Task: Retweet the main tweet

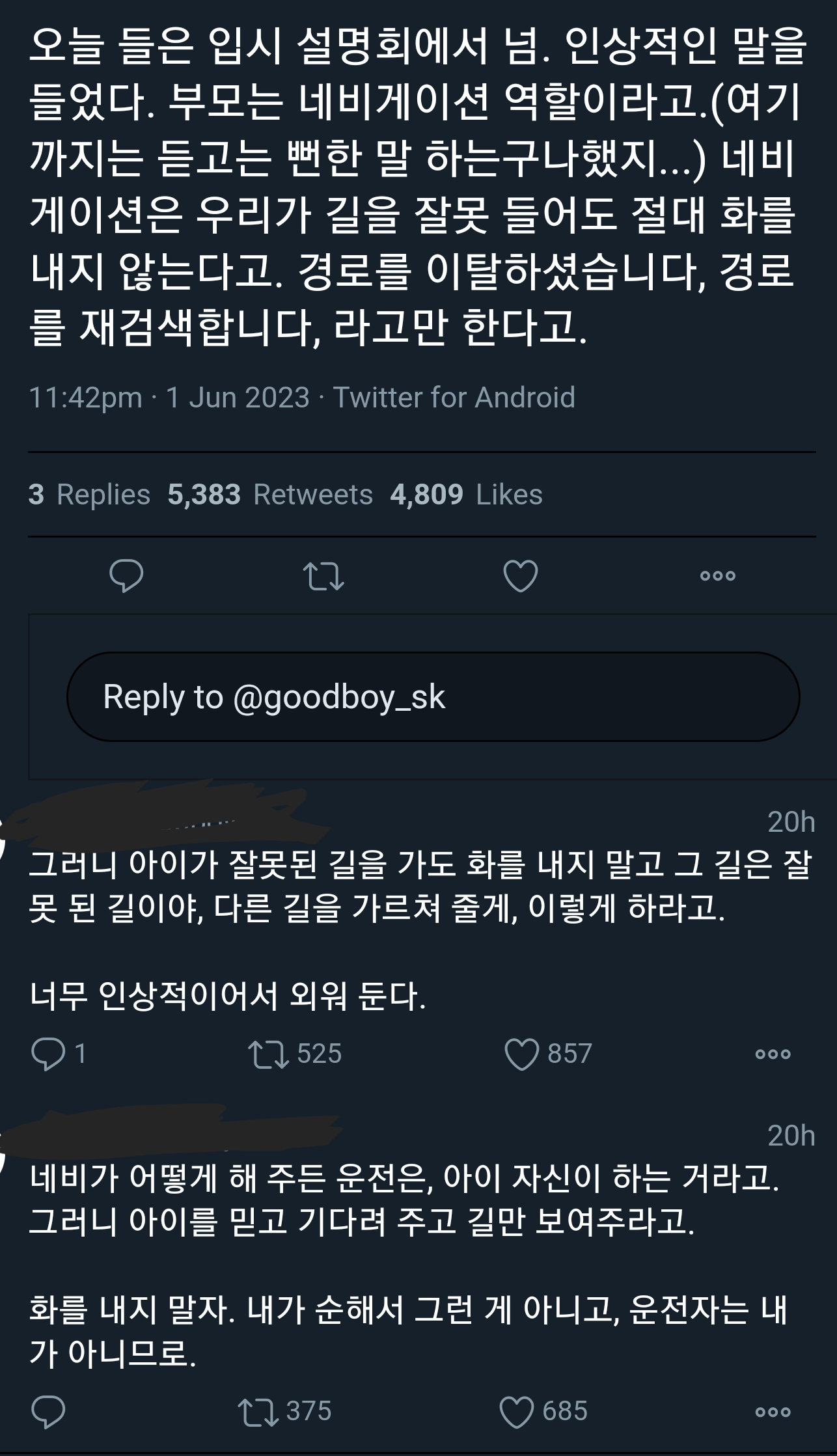Action: click(323, 575)
